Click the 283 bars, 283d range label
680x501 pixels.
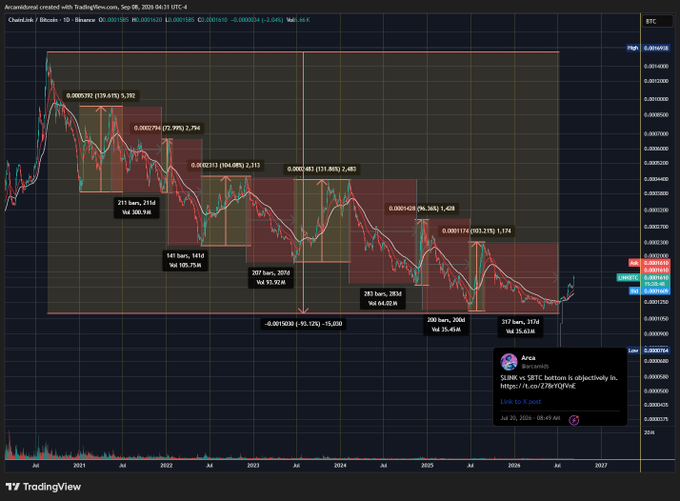[x=382, y=298]
